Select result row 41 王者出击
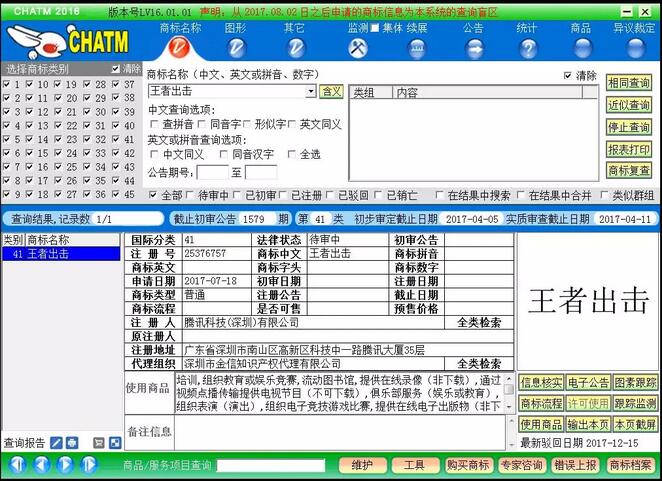The height and width of the screenshot is (481, 662). tap(61, 254)
